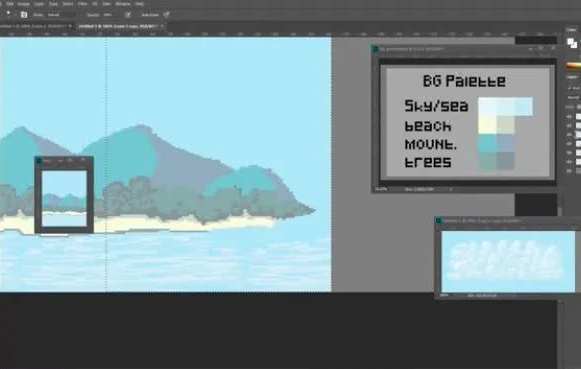Sample the rightmost Sky/sea swatch
This screenshot has height=369, width=581.
[524, 106]
